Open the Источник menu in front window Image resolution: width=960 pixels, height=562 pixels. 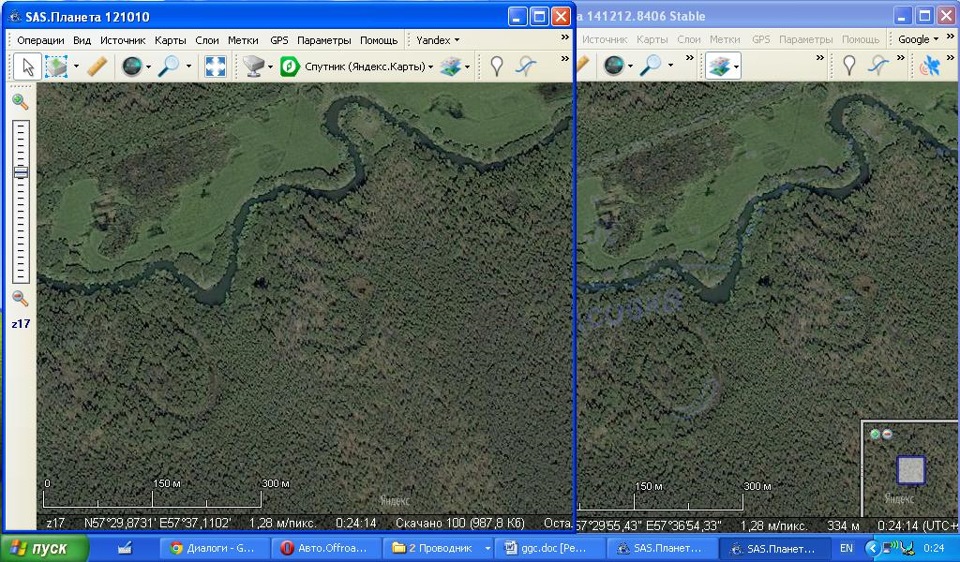[x=122, y=40]
